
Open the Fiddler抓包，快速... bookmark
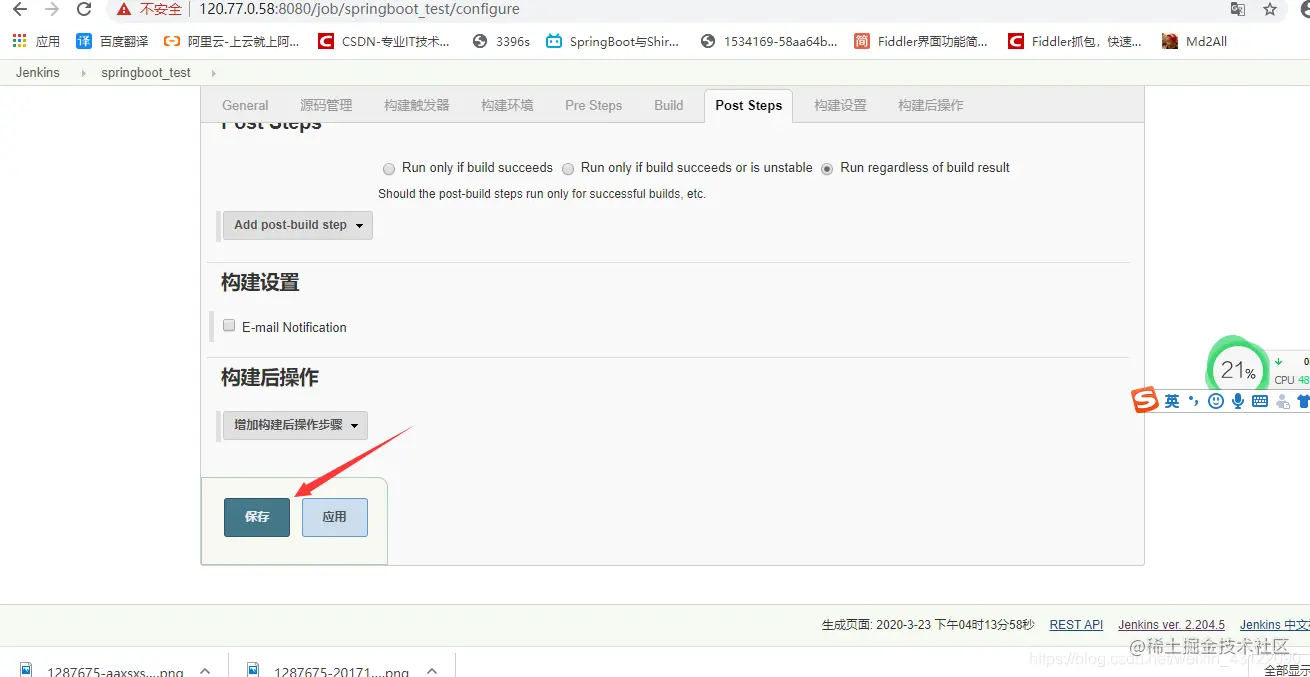[1075, 41]
